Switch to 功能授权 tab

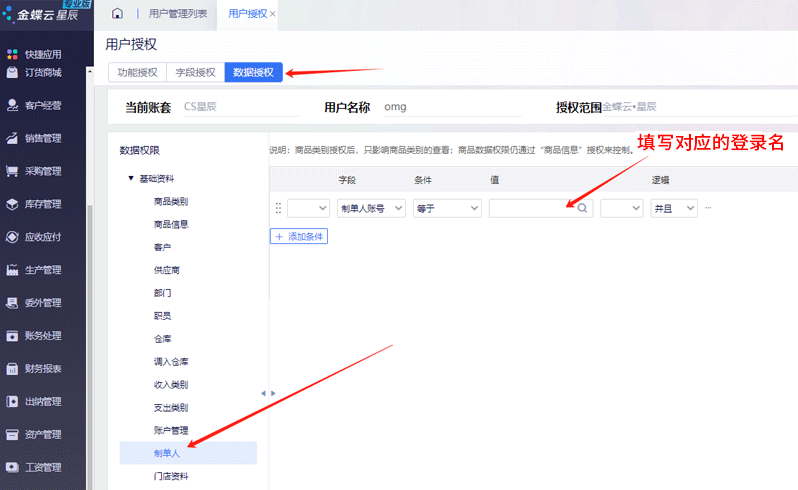(x=137, y=72)
